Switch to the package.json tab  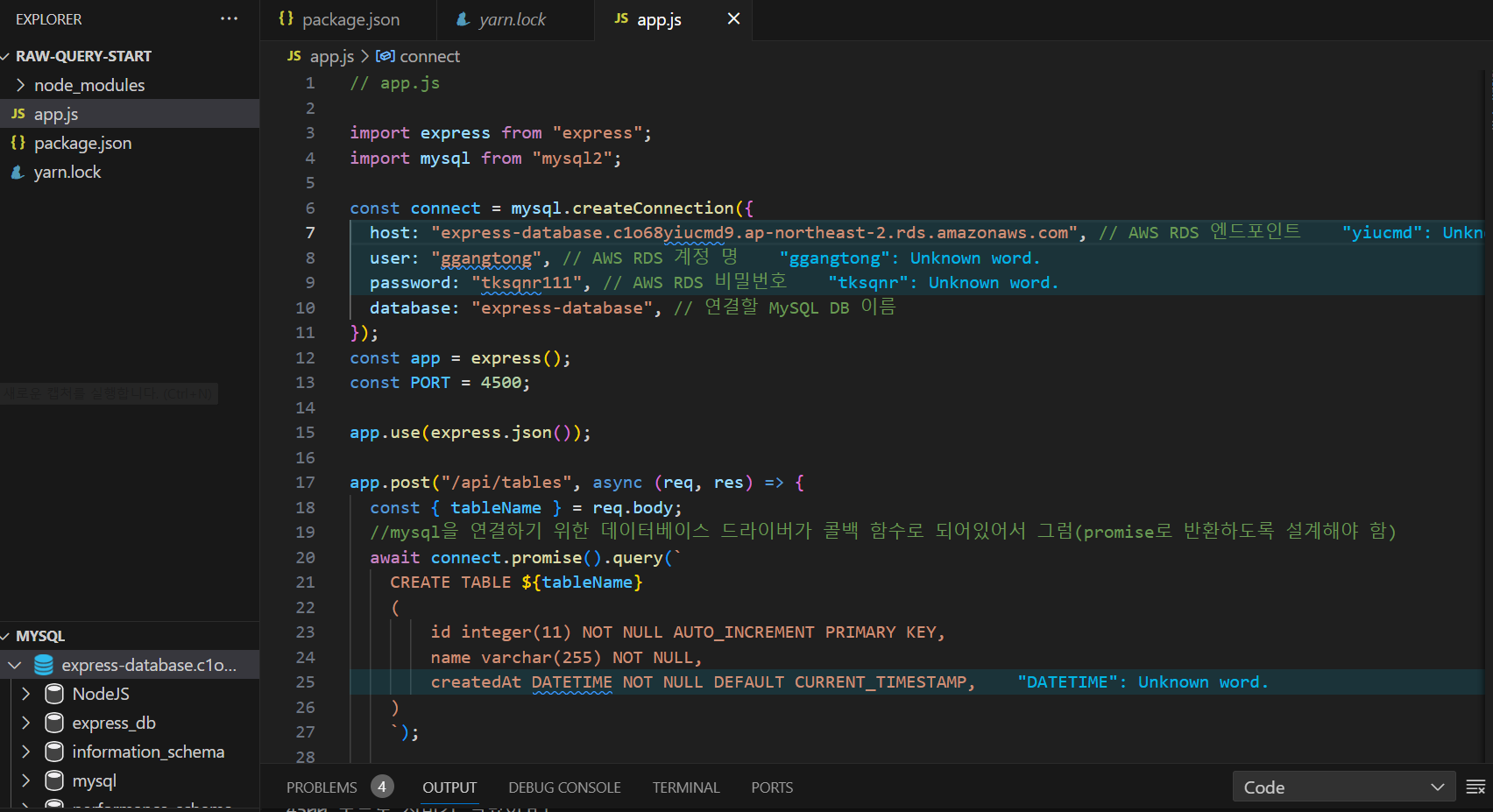(x=350, y=19)
